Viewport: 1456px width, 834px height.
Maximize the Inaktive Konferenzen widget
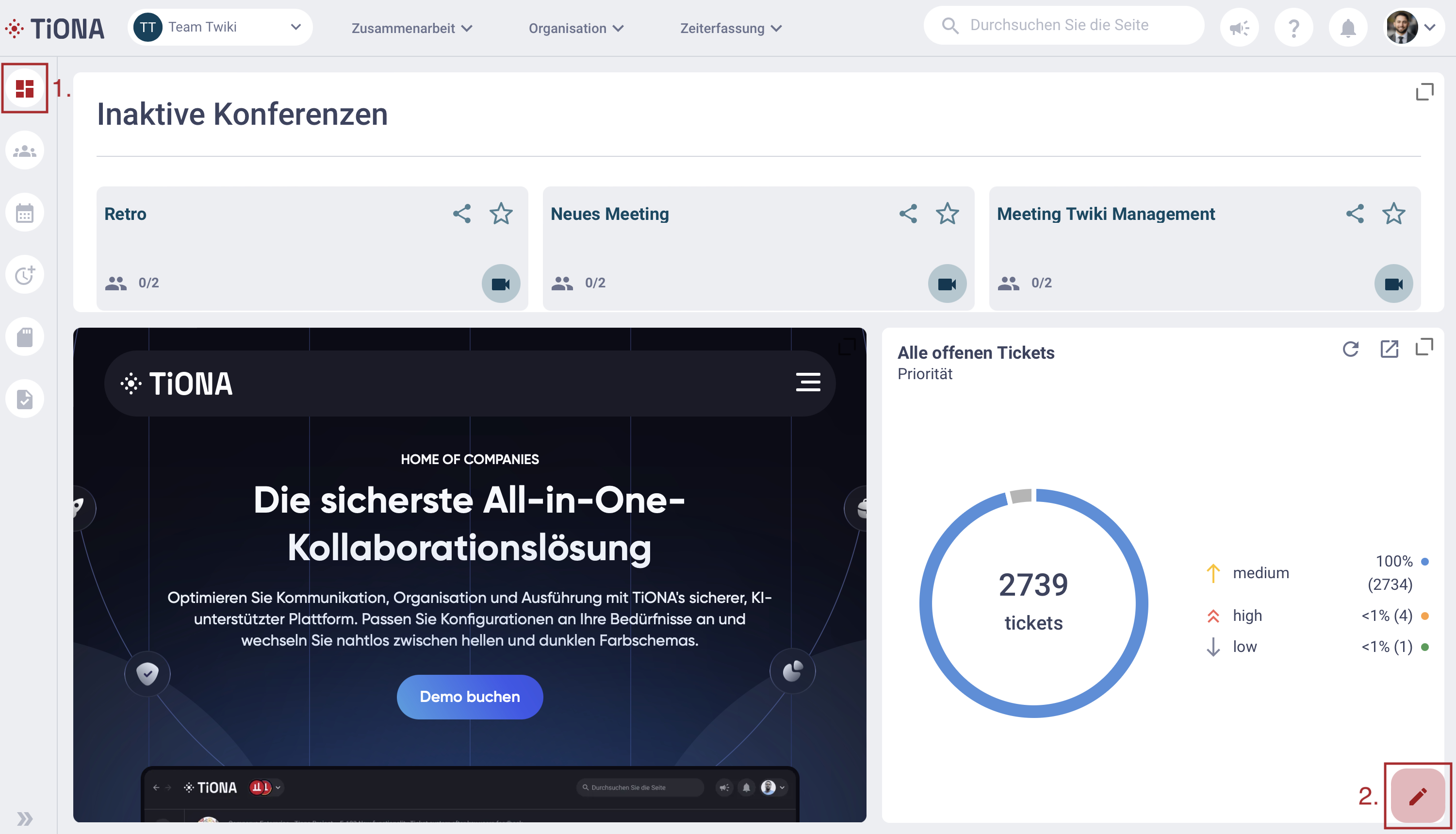tap(1424, 92)
